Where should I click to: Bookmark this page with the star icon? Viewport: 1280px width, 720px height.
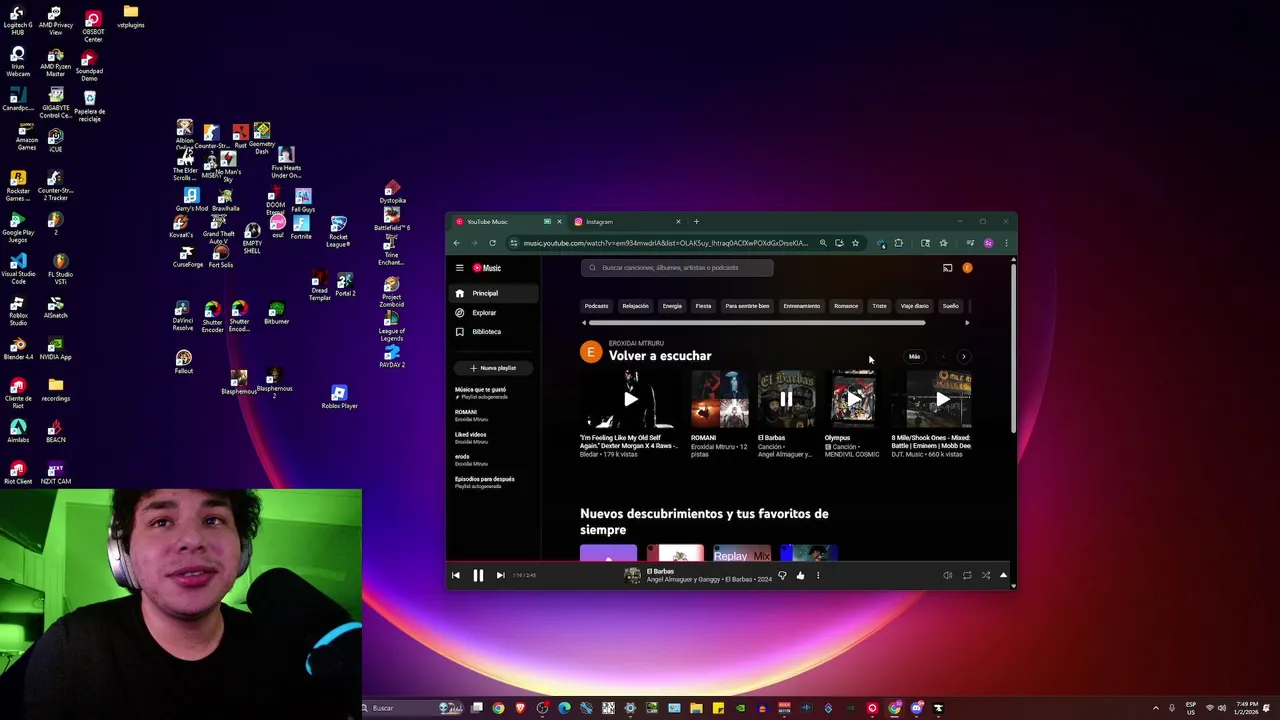pyautogui.click(x=855, y=243)
